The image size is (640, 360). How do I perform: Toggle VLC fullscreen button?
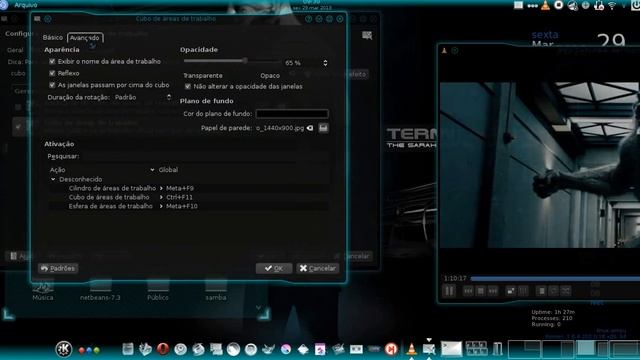point(511,291)
